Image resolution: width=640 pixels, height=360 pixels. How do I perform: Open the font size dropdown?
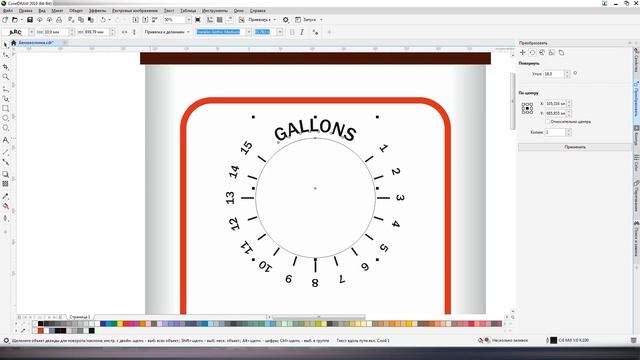point(280,32)
